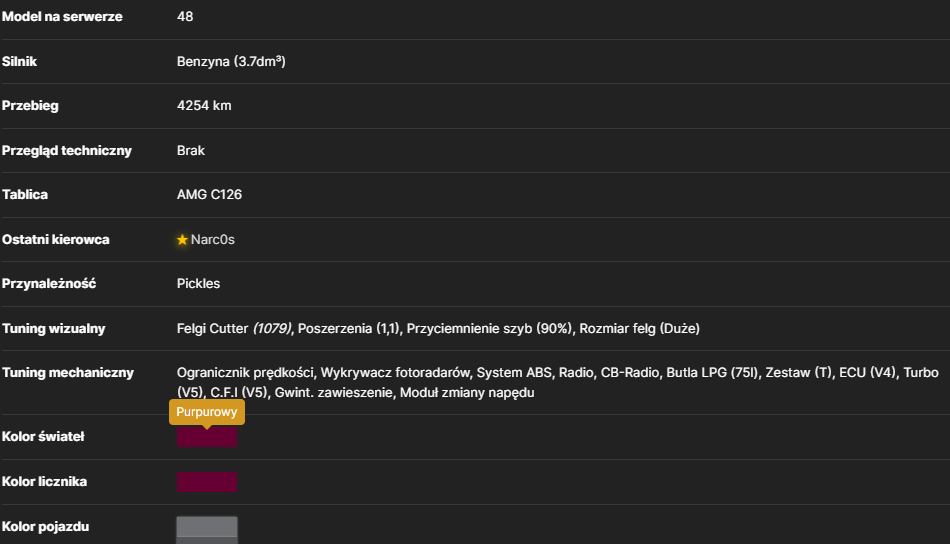Select the Model na serwerze value 48
The image size is (950, 544).
[185, 16]
